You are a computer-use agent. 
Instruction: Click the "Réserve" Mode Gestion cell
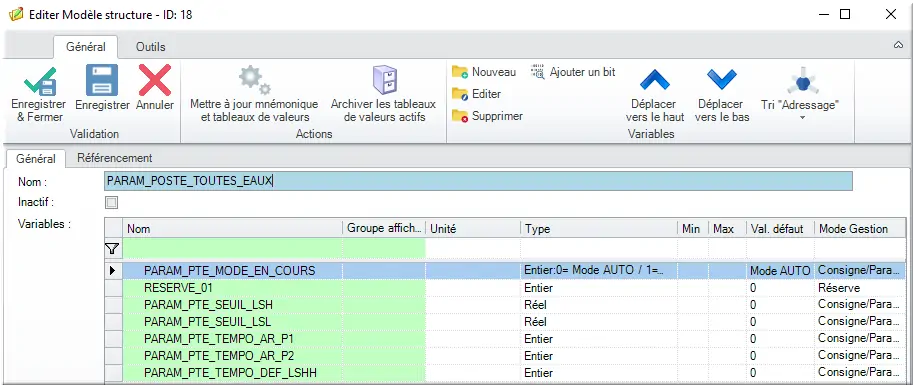(860, 288)
